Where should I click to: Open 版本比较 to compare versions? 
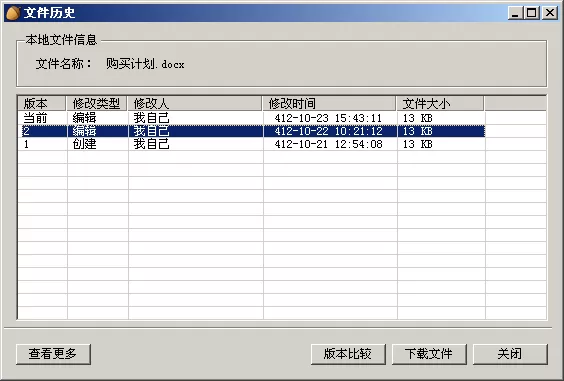pos(348,354)
